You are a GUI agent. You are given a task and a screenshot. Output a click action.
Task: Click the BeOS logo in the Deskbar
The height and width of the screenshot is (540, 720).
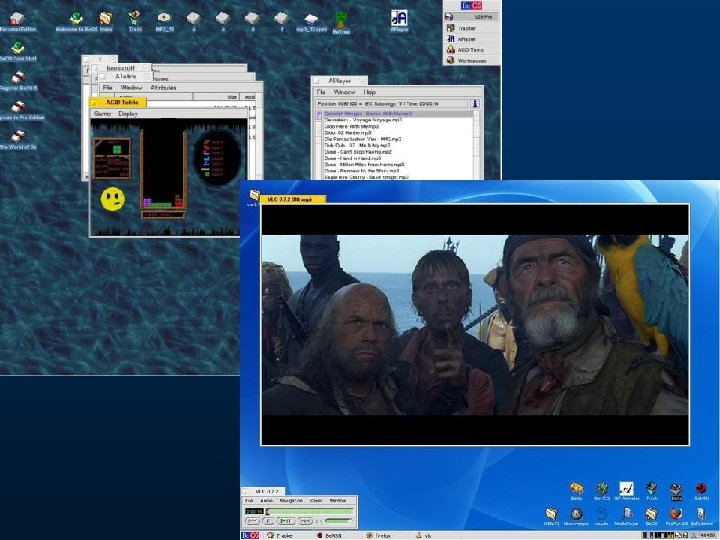[472, 6]
